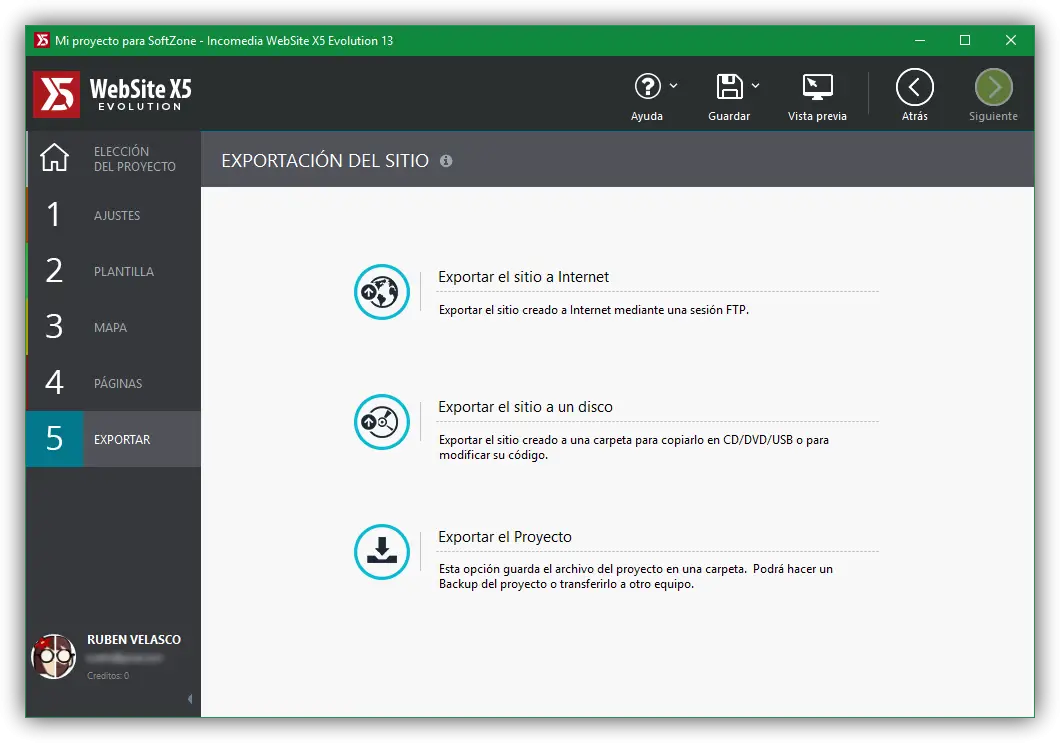Open Elección del proyecto home step

[x=114, y=159]
